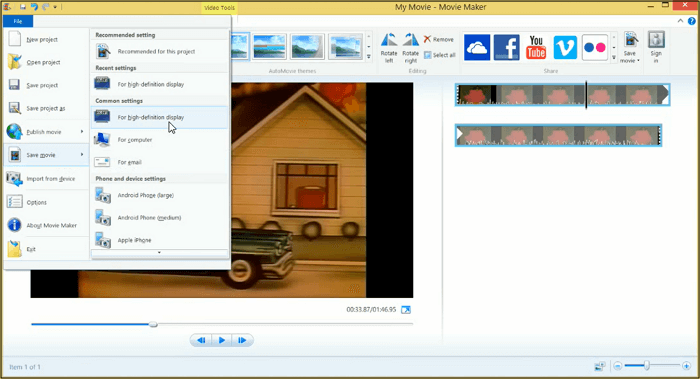Click Undo in quick access toolbar

coord(34,7)
